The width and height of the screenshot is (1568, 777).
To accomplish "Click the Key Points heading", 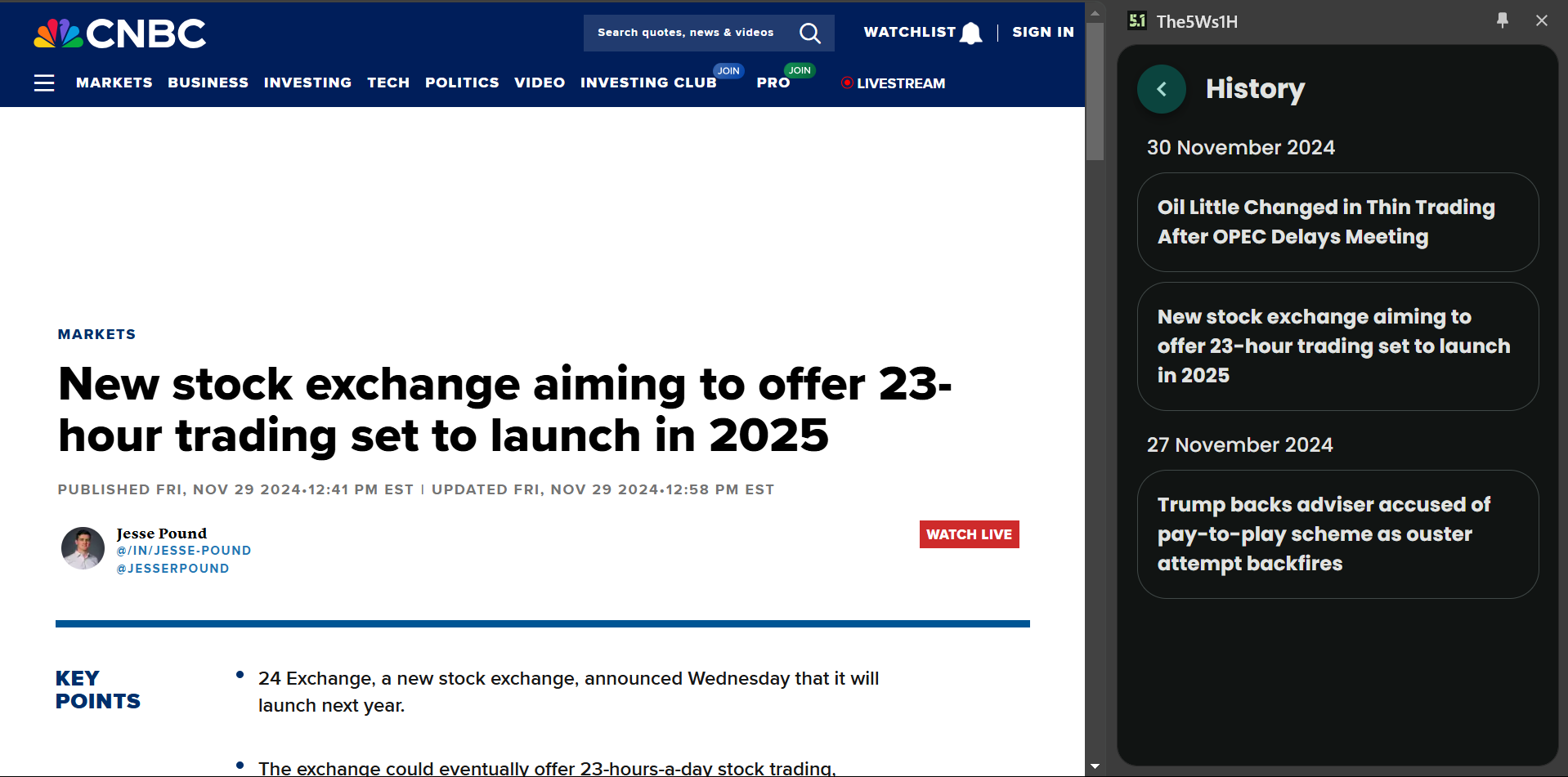I will point(98,690).
